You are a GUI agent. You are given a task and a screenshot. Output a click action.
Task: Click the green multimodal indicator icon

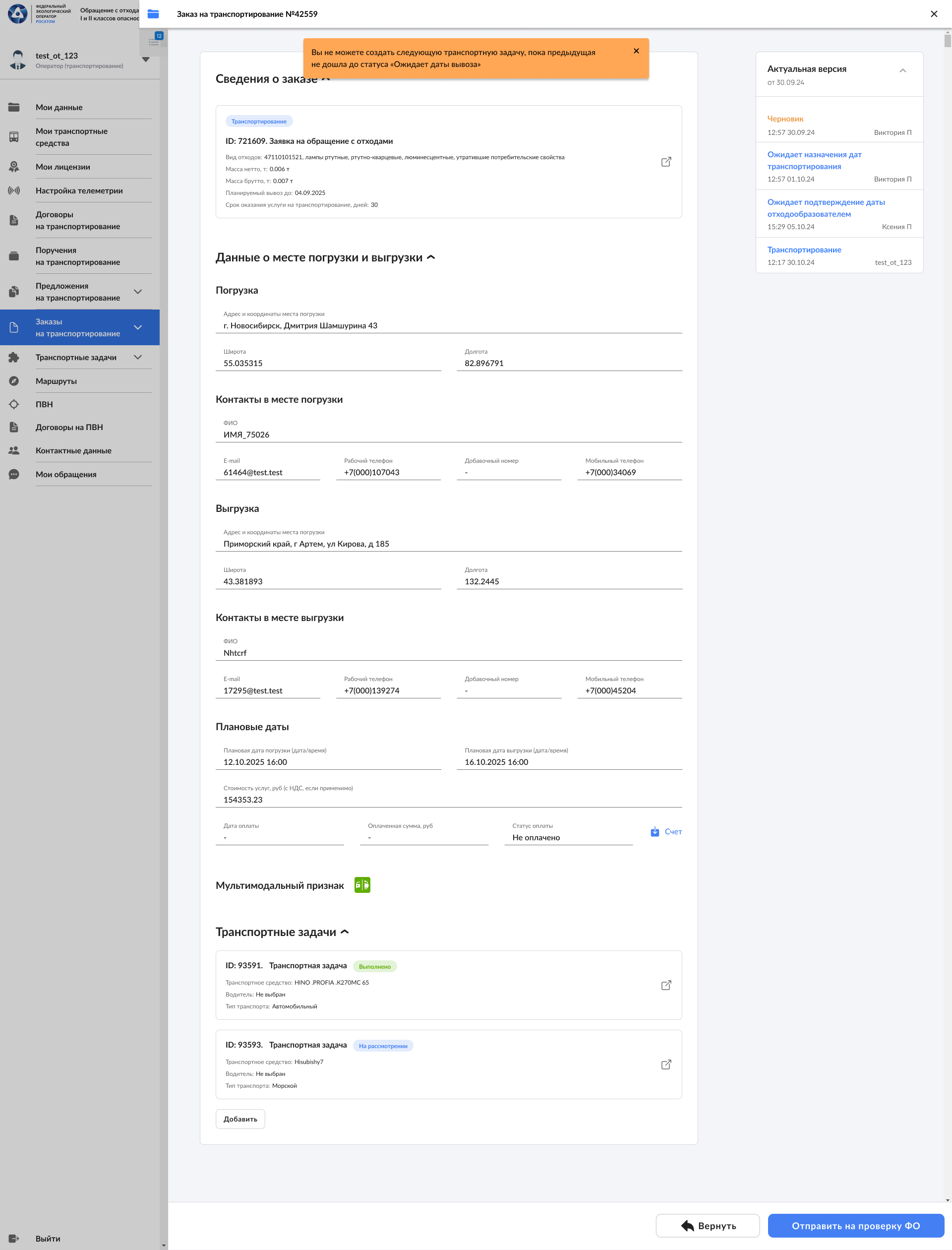point(362,885)
